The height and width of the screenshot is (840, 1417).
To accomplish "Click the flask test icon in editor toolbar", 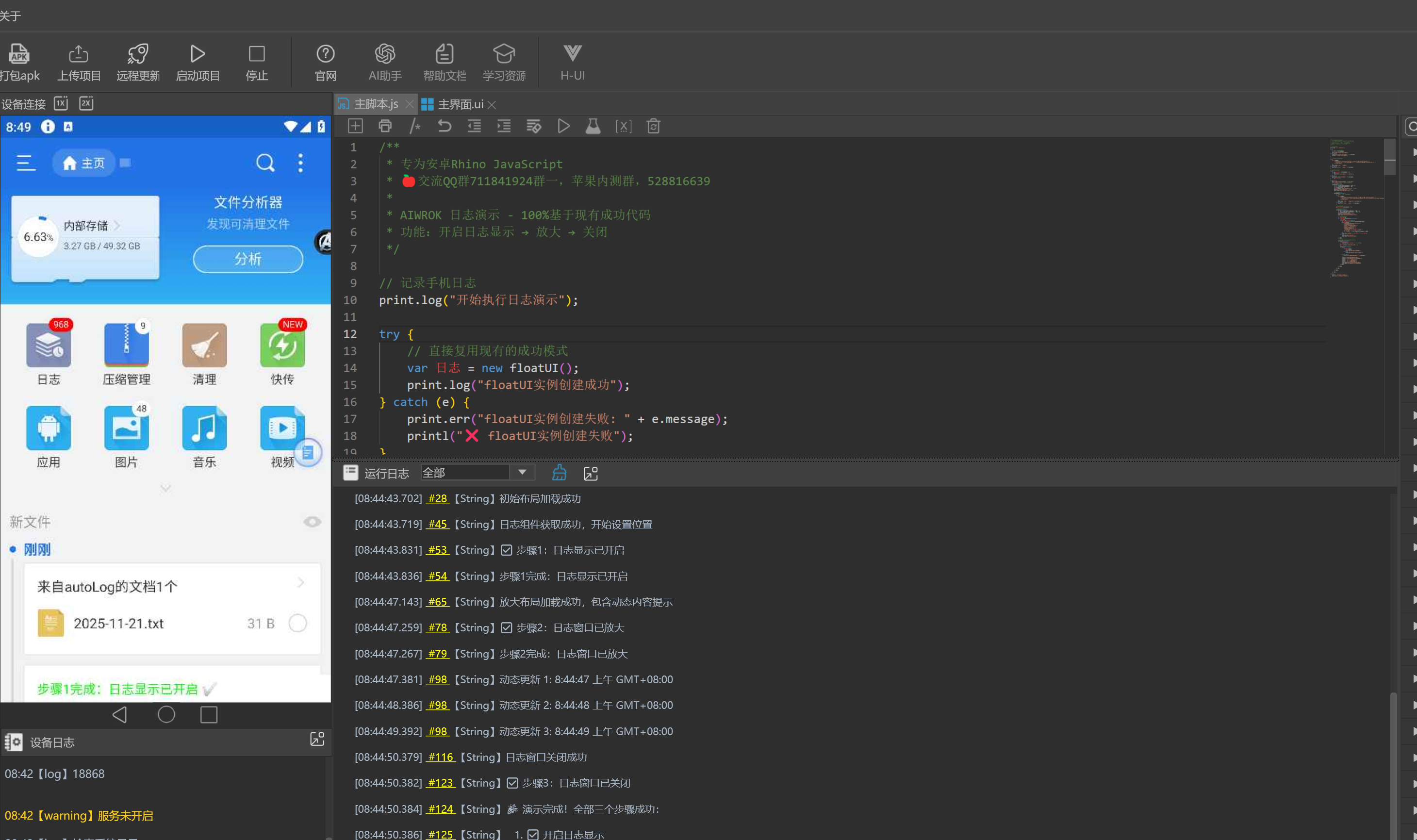I will point(593,126).
